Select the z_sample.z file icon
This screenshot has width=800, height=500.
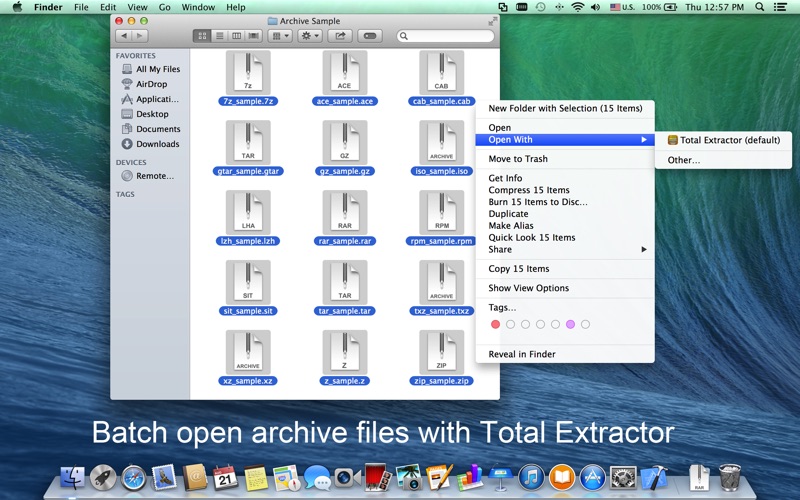pyautogui.click(x=344, y=352)
